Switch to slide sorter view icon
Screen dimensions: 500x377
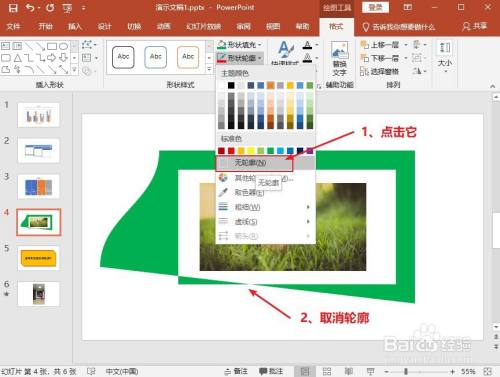(327, 371)
